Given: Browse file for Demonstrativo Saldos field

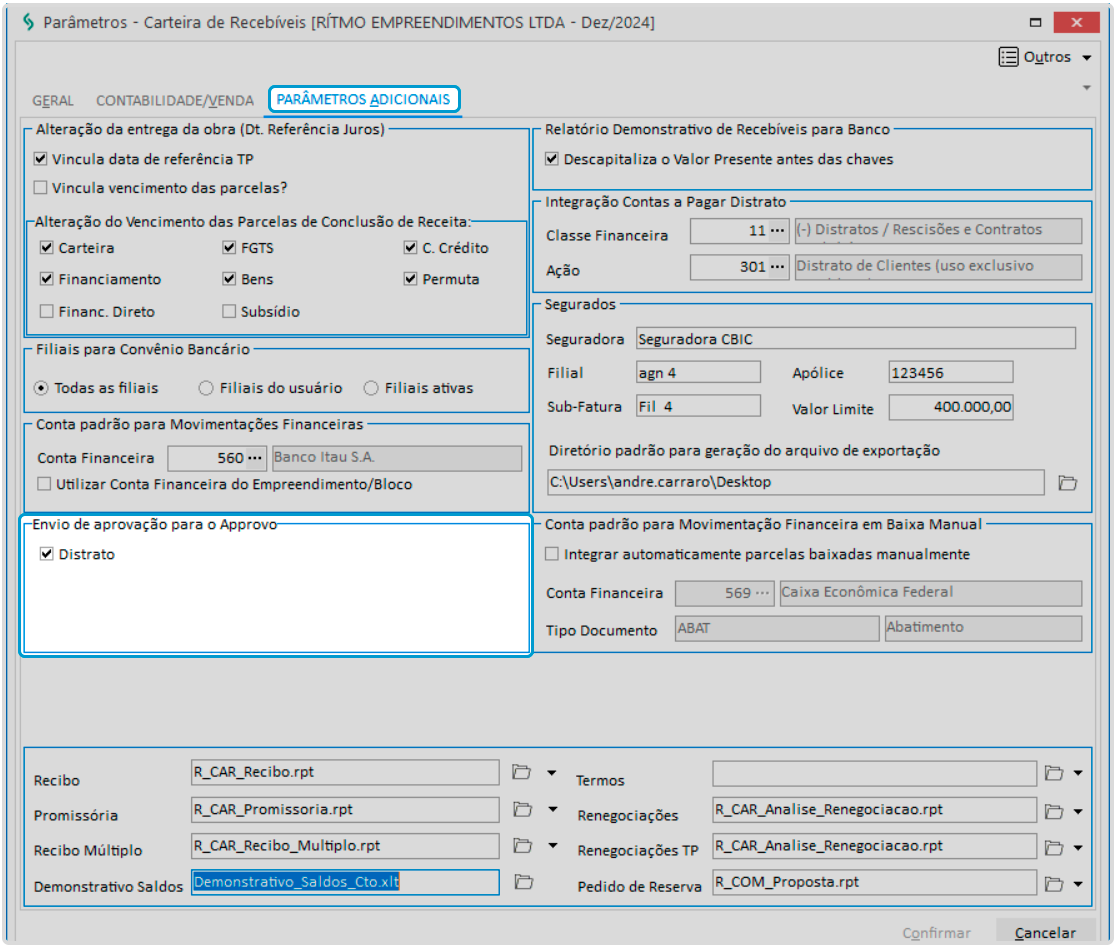Looking at the screenshot, I should click(x=524, y=882).
